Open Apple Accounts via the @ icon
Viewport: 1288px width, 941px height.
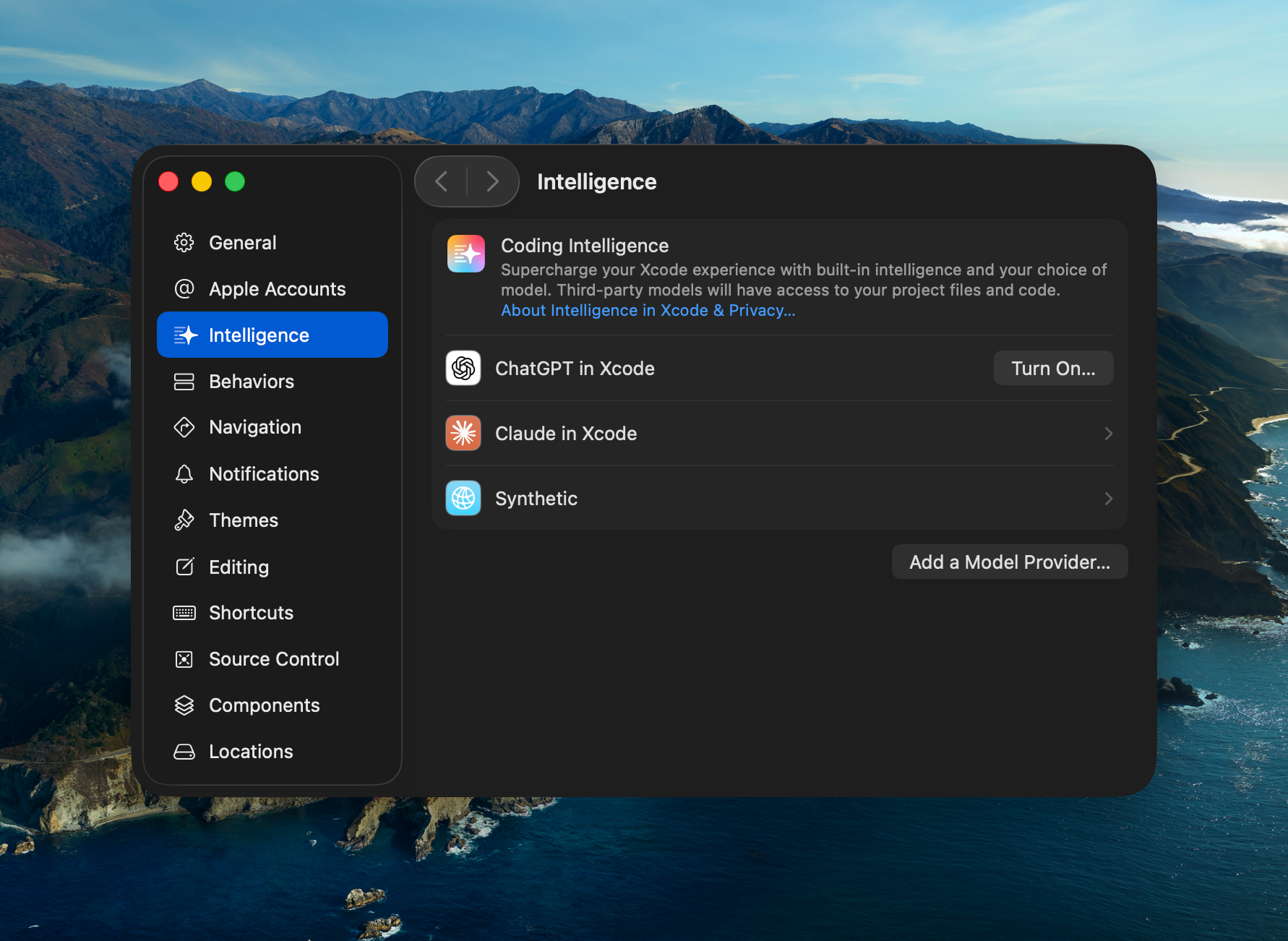pos(185,288)
